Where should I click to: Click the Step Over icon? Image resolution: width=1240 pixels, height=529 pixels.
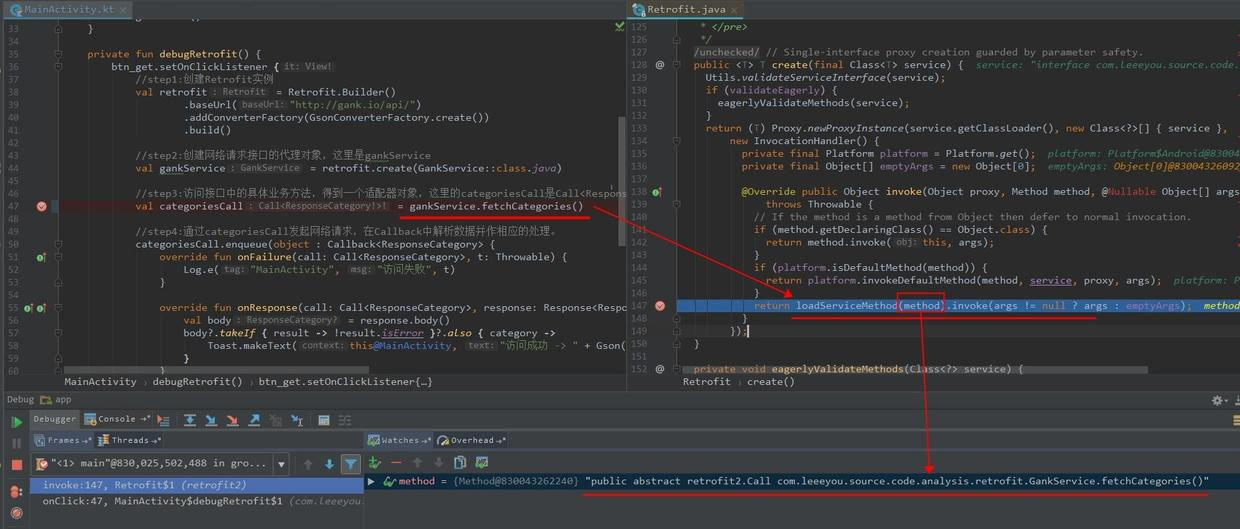coord(189,420)
